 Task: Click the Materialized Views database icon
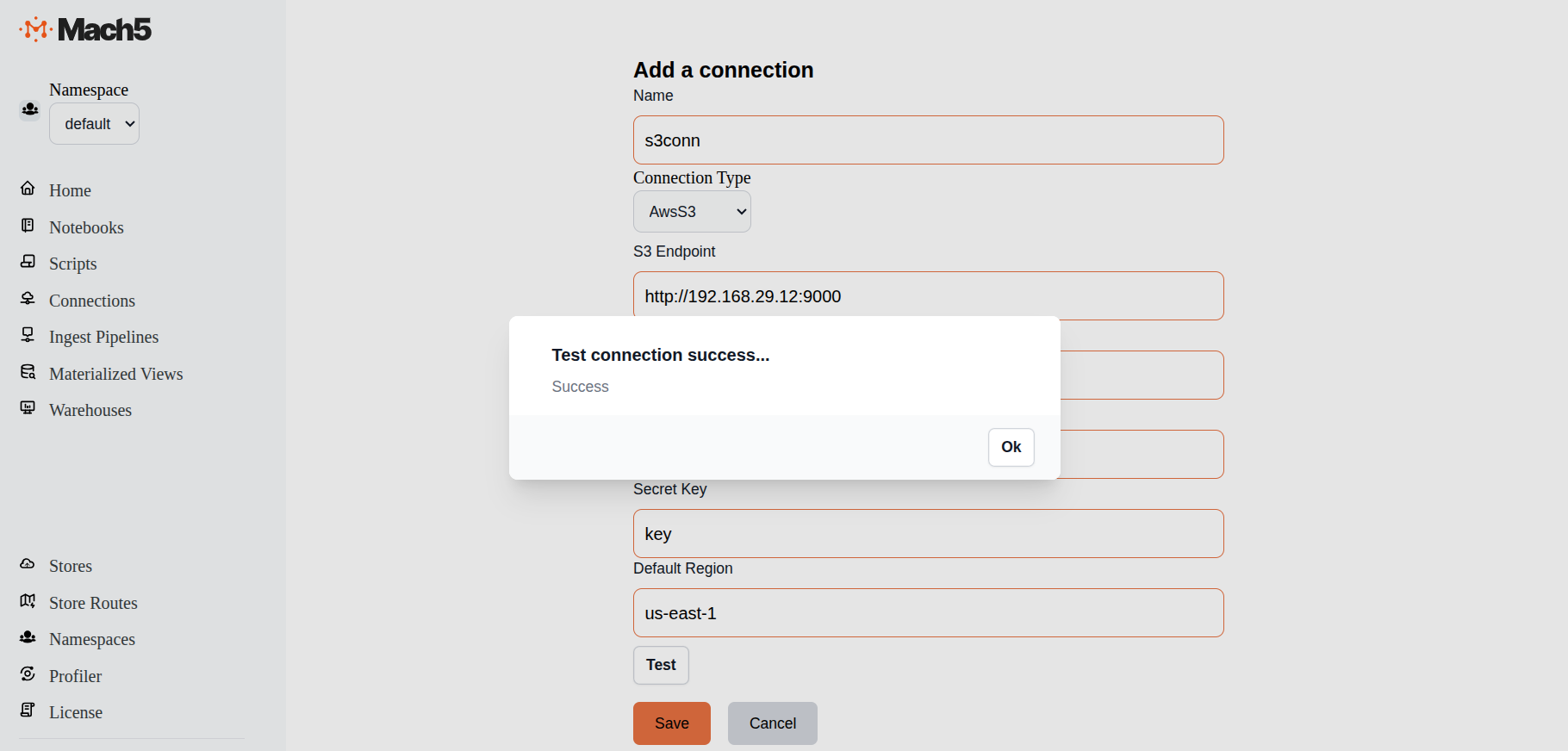click(28, 372)
